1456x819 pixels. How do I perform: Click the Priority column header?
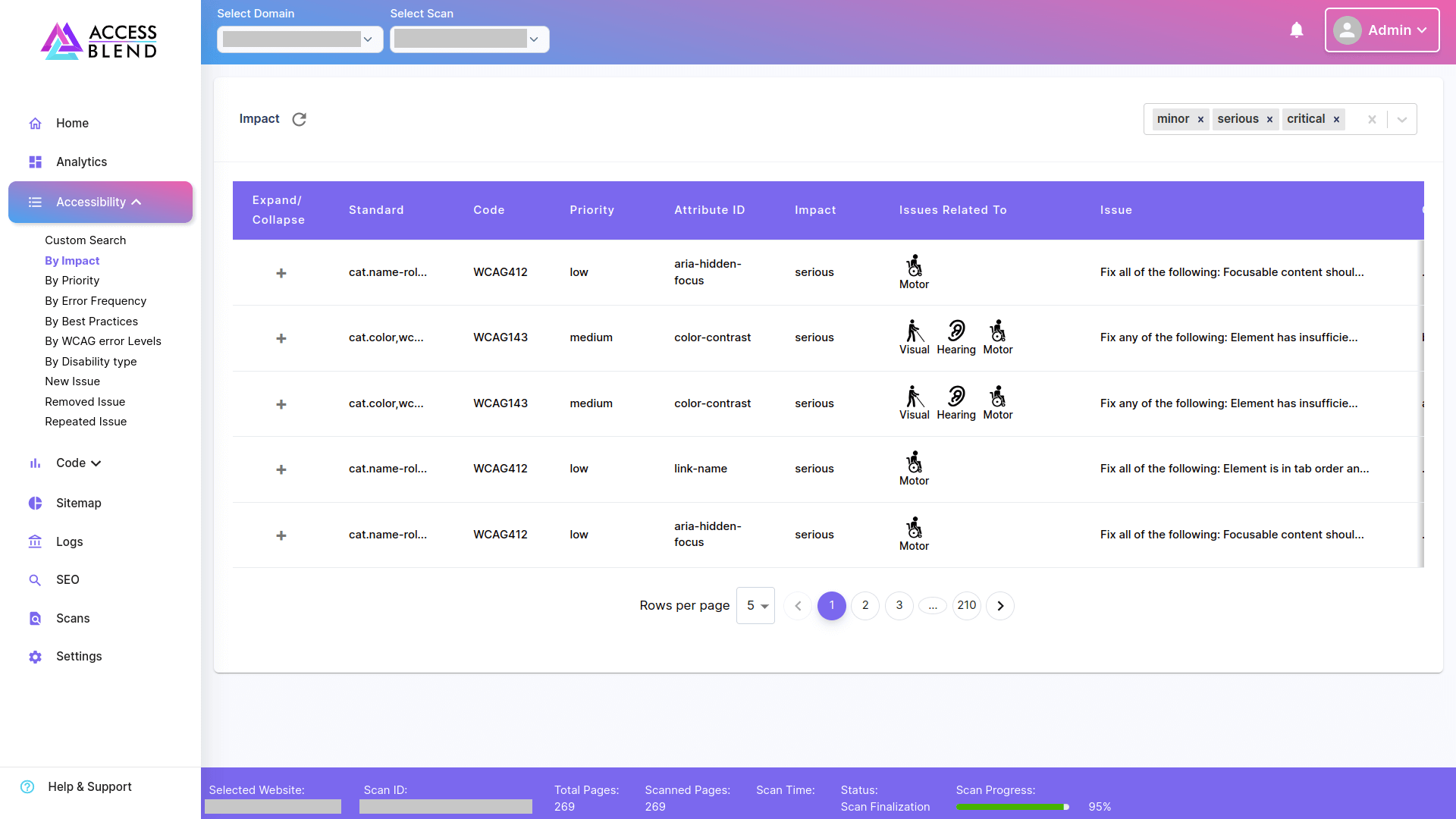click(x=592, y=210)
